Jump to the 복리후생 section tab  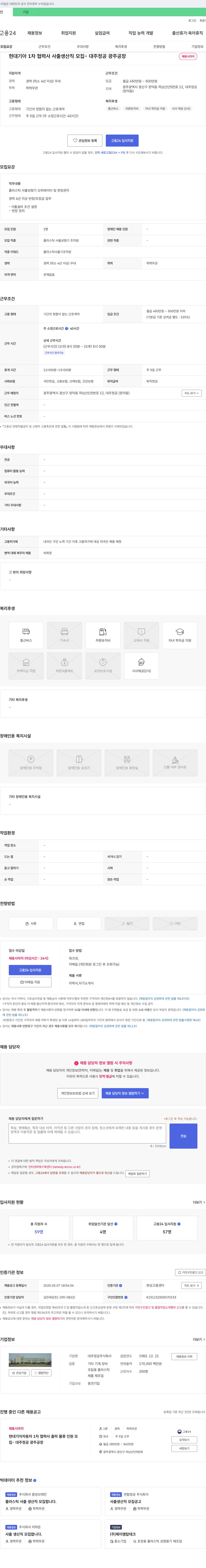[x=121, y=47]
